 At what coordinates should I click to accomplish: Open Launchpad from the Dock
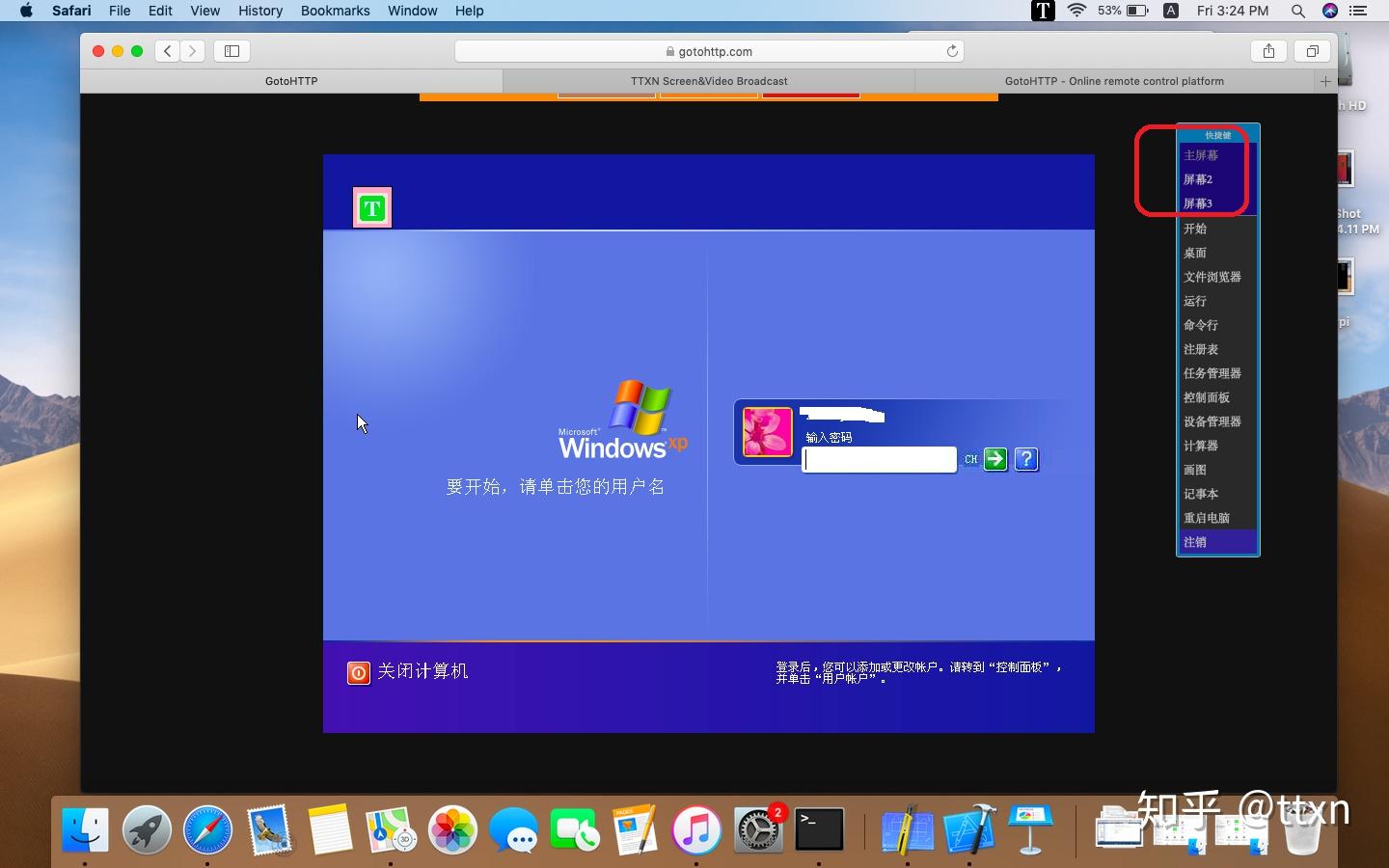pyautogui.click(x=147, y=827)
